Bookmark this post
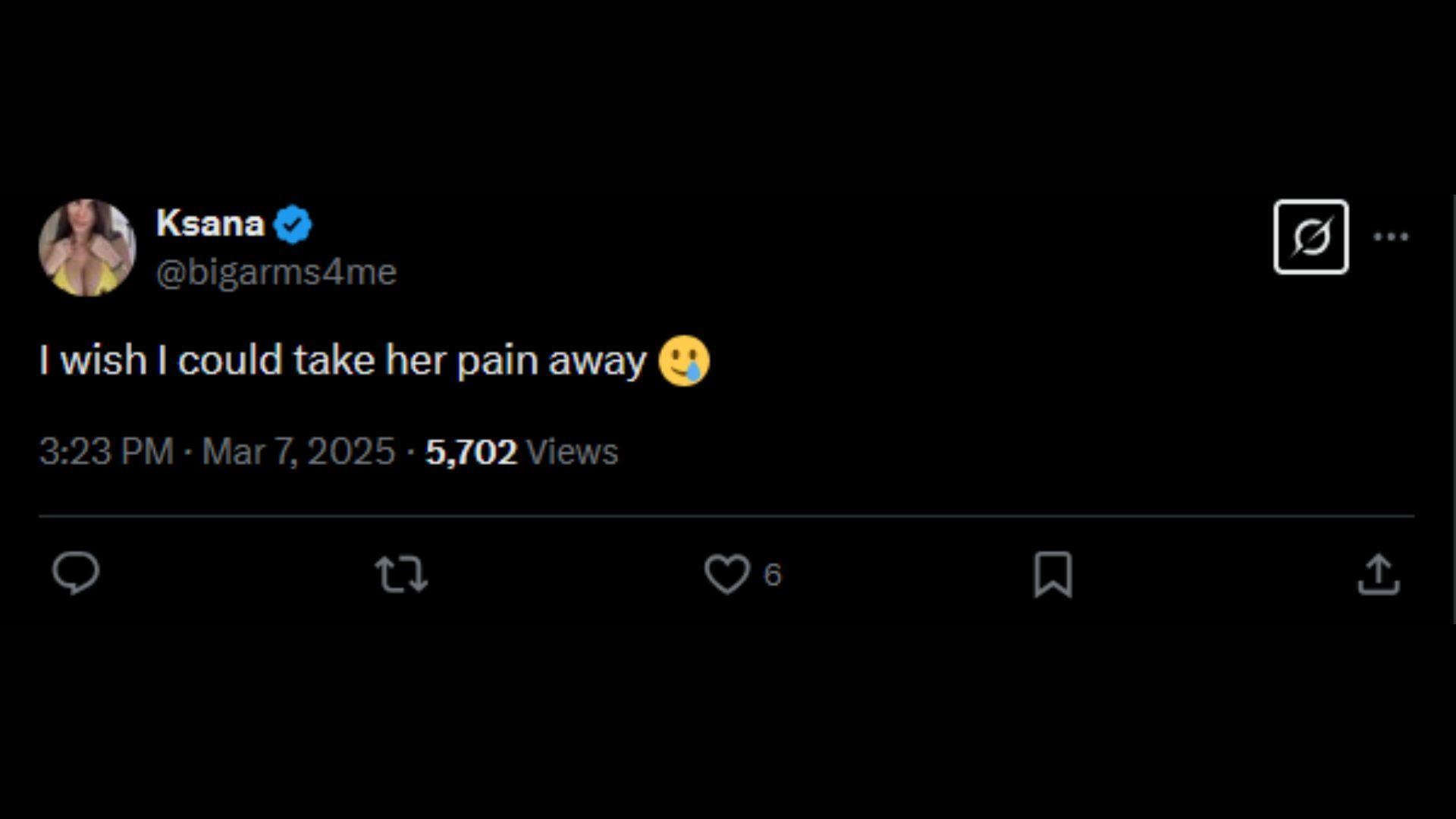This screenshot has width=1456, height=819. click(x=1053, y=574)
